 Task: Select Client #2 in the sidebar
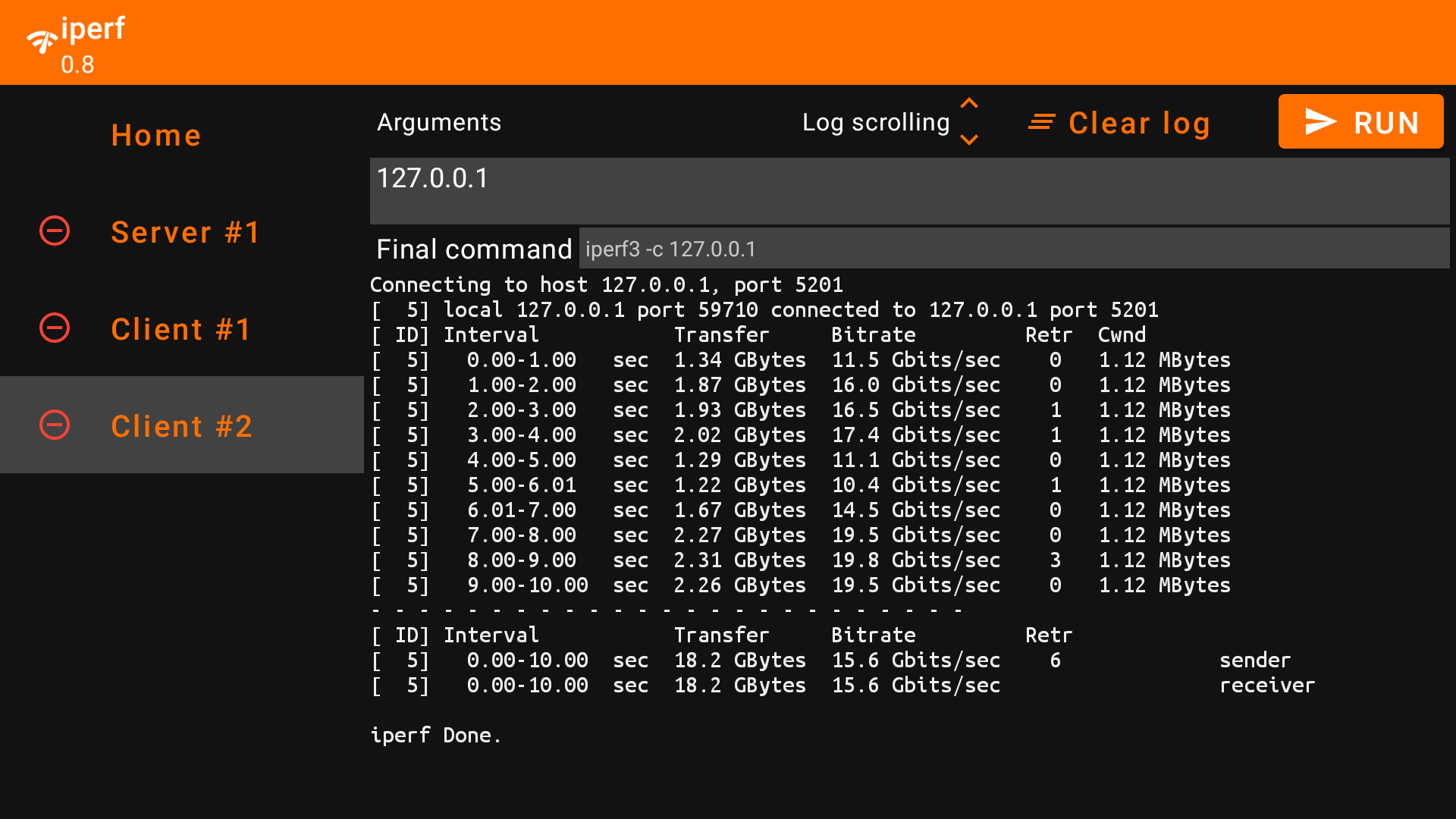click(x=180, y=425)
